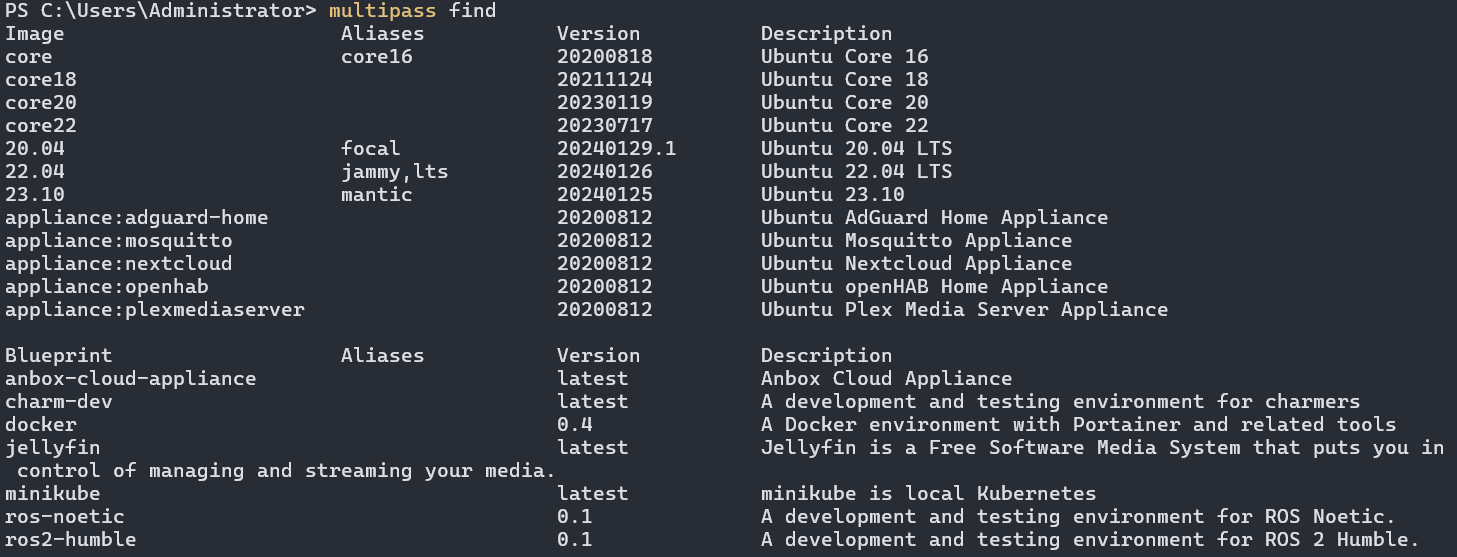
Task: Click description 'Ubuntu Core 16'
Action: tap(845, 56)
